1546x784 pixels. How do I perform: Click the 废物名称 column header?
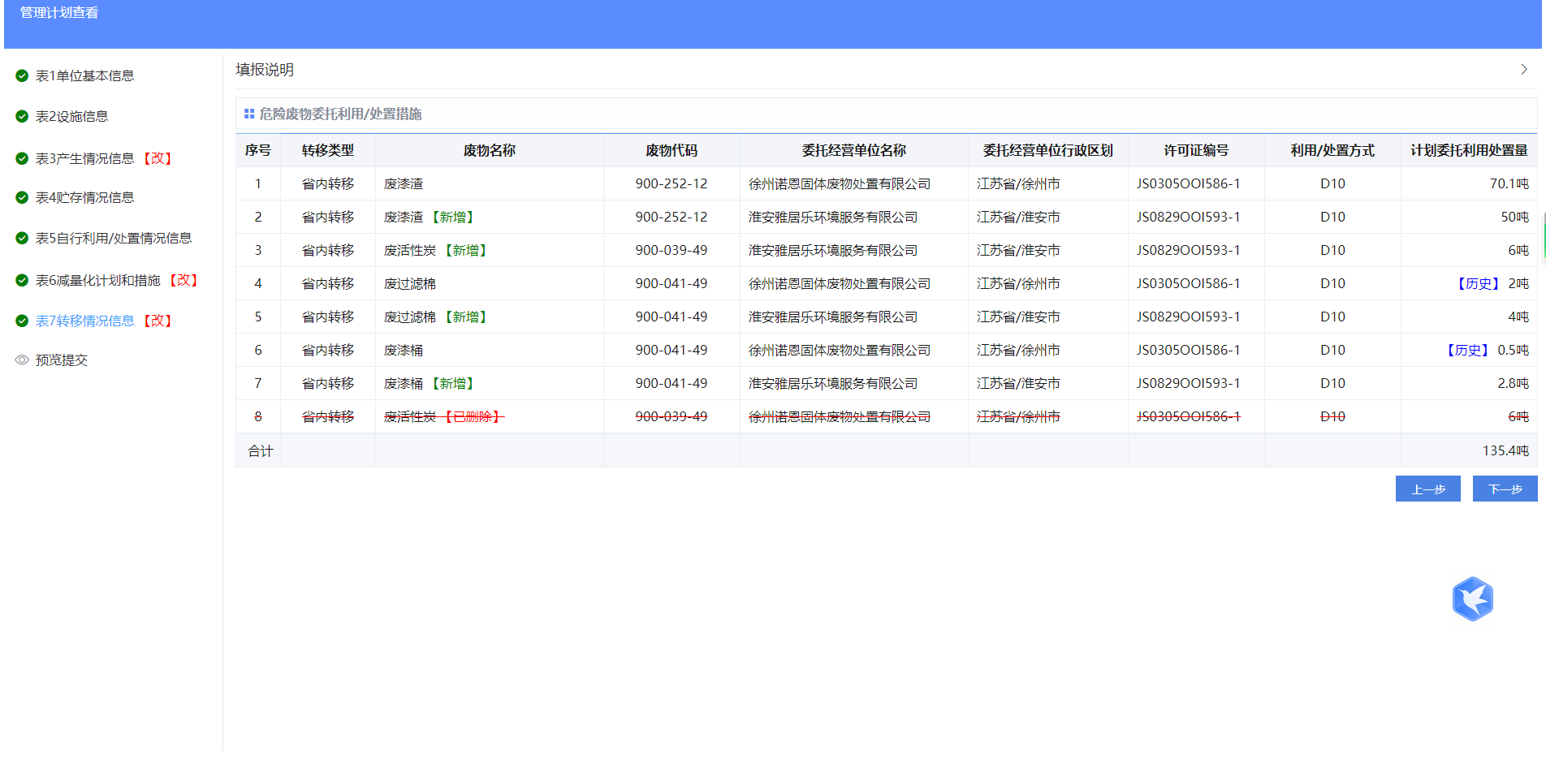[490, 150]
